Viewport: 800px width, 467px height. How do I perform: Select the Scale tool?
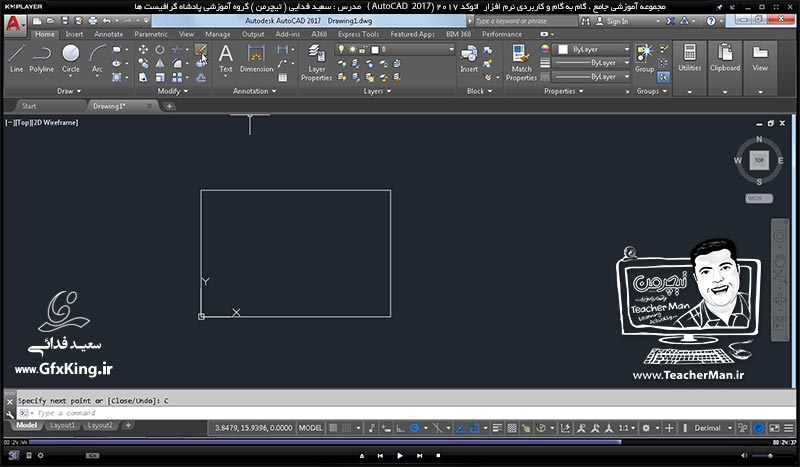160,78
